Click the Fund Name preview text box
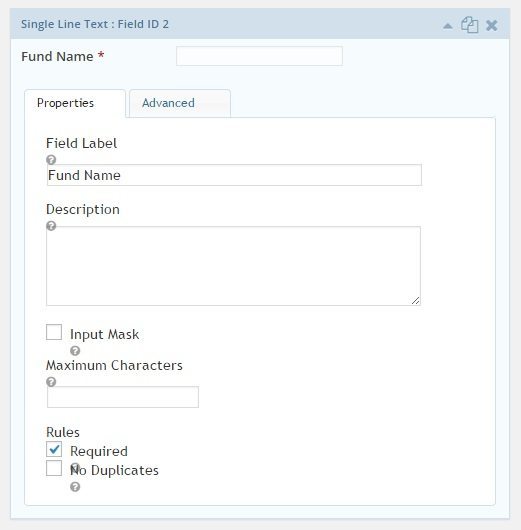This screenshot has height=530, width=521. [259, 56]
